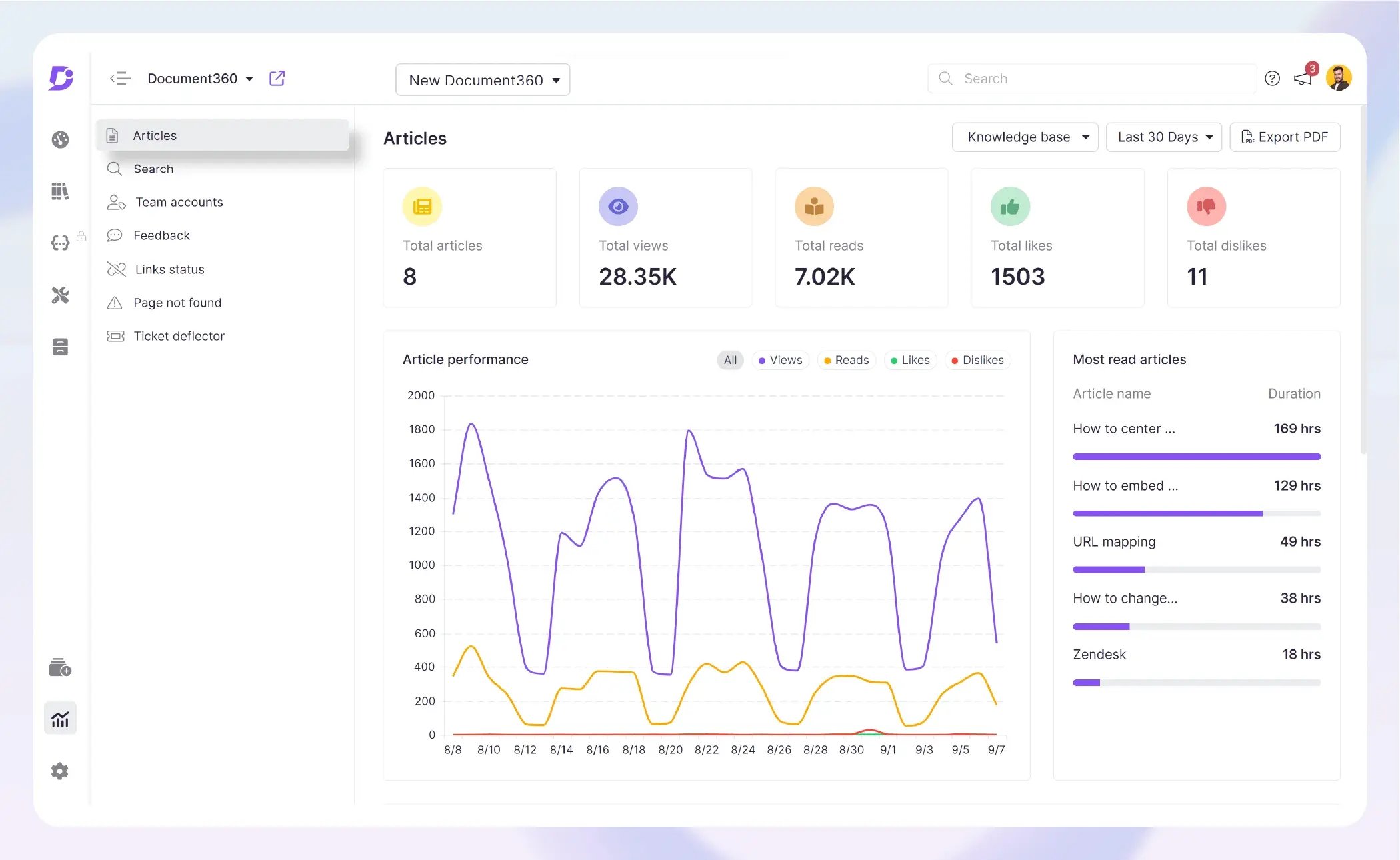Click the All filter button on chart

click(x=731, y=360)
